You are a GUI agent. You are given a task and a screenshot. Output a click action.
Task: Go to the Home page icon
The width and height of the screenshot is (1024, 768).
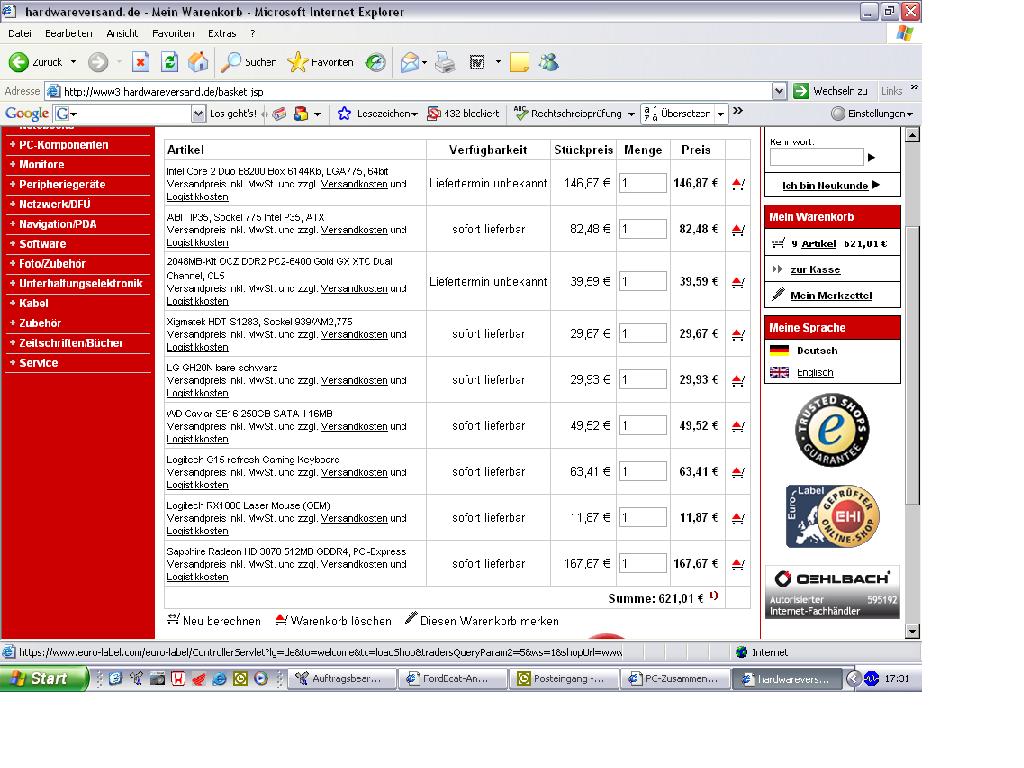pos(198,62)
